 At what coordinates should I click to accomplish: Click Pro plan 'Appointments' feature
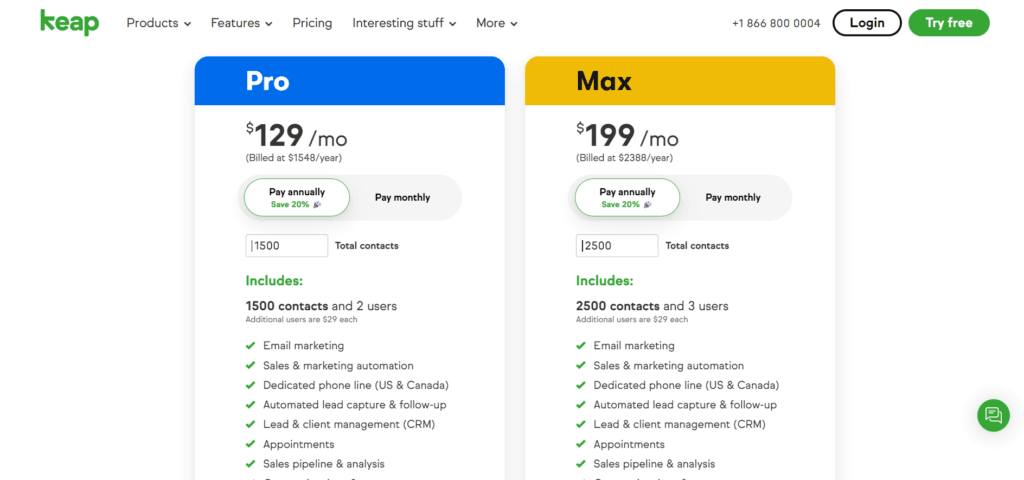coord(298,444)
